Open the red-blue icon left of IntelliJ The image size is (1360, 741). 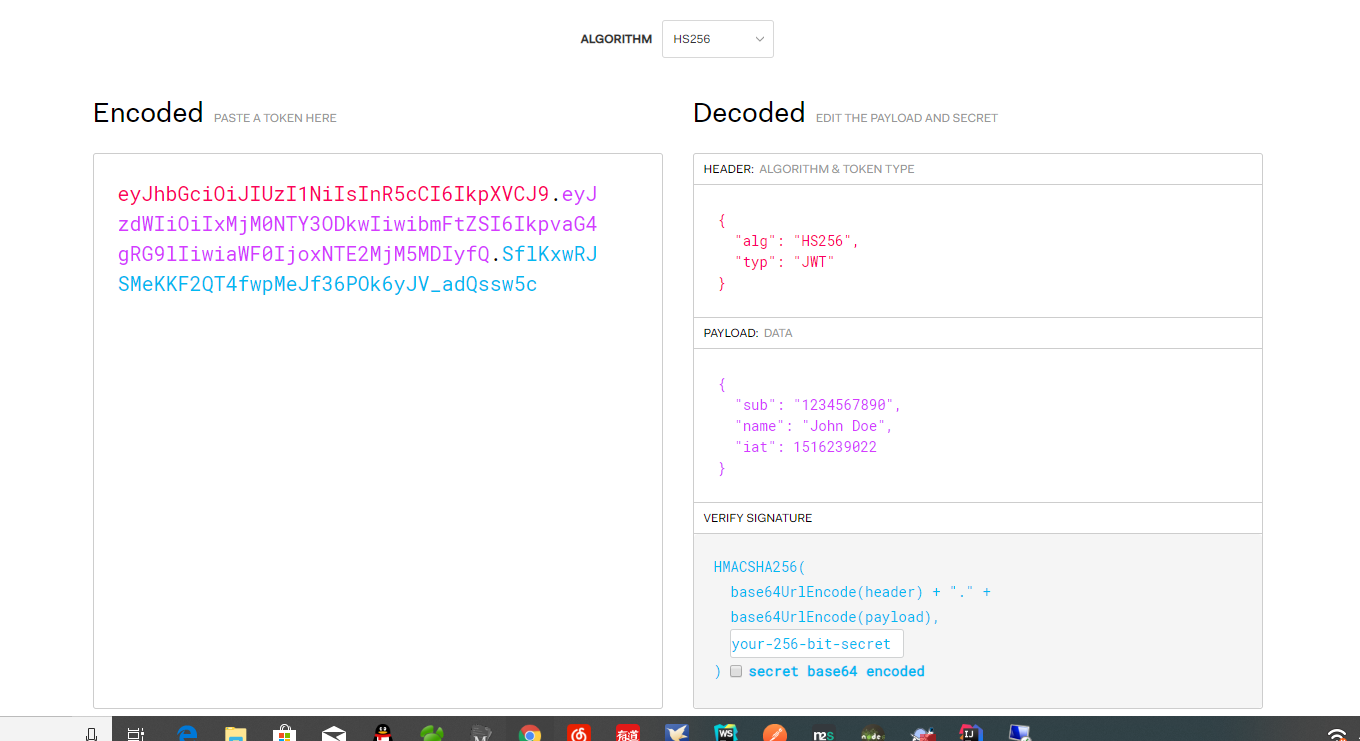pyautogui.click(x=922, y=733)
